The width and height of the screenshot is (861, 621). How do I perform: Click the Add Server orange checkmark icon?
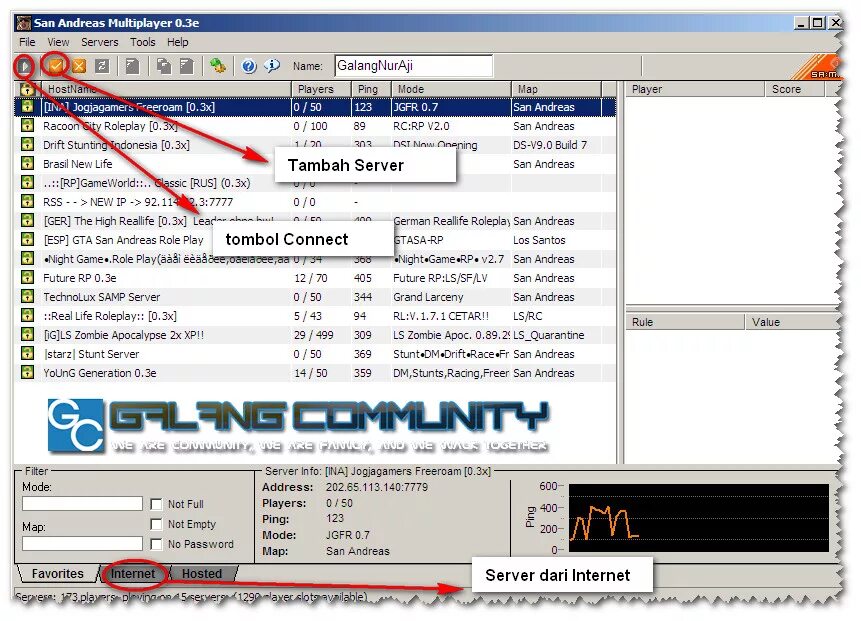[55, 66]
